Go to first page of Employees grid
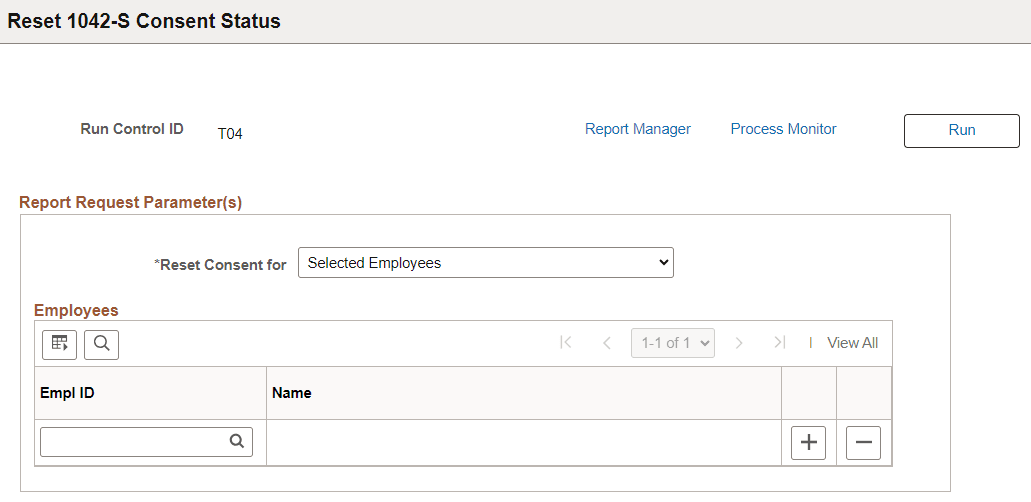1031x502 pixels. pyautogui.click(x=566, y=343)
